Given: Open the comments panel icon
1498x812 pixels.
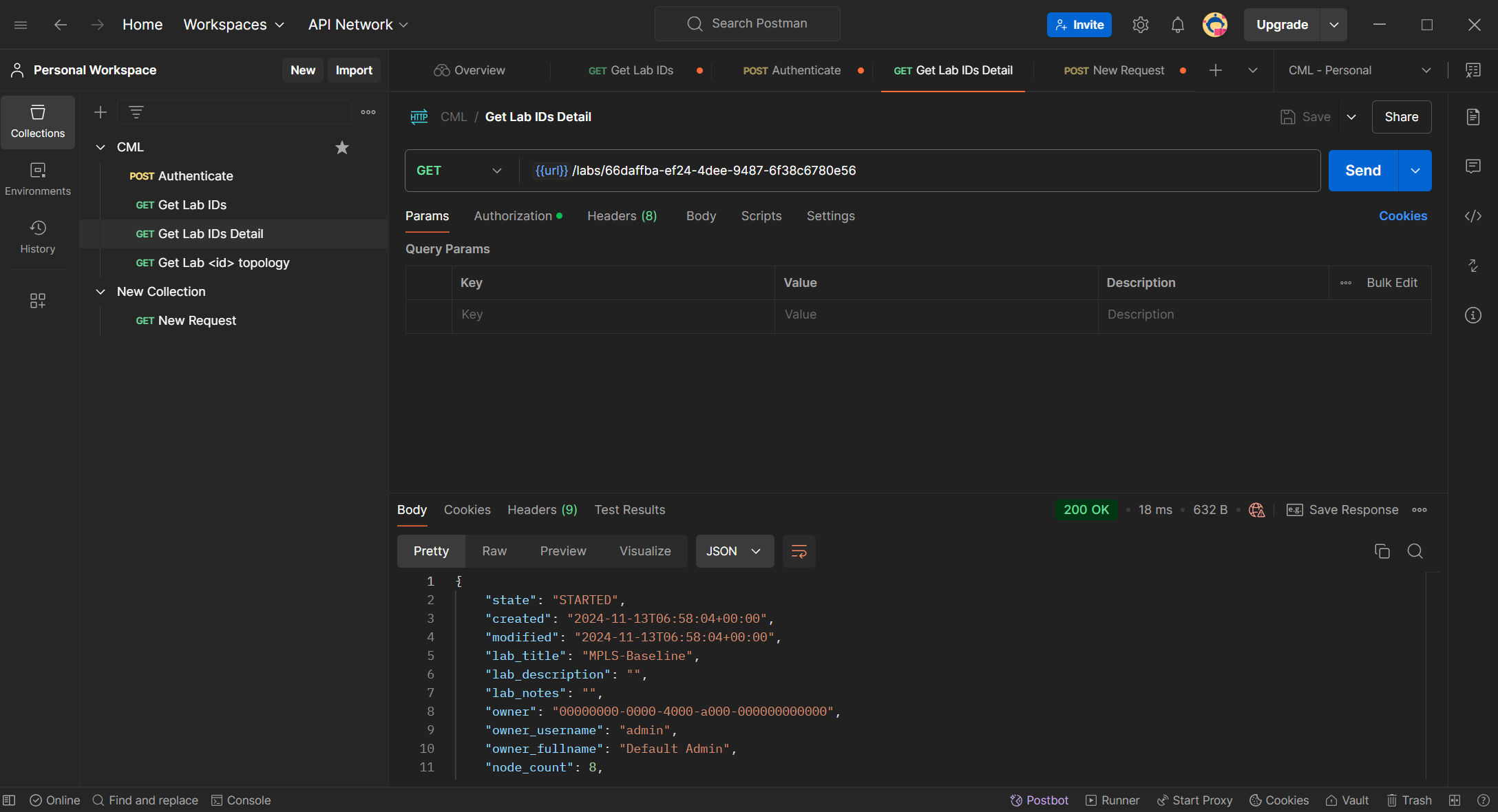Looking at the screenshot, I should (1473, 167).
